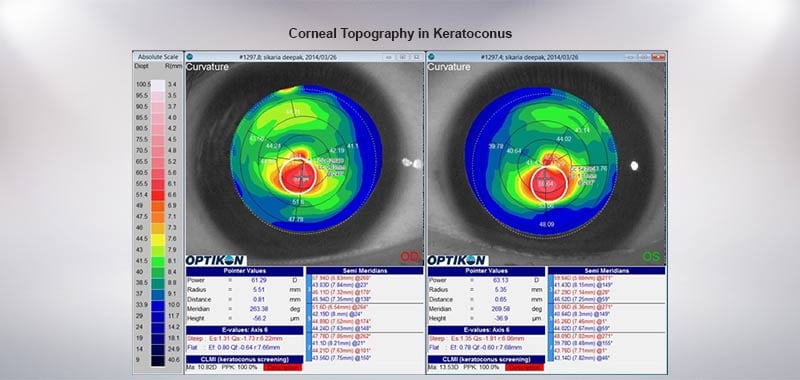800x380 pixels.
Task: Pick the 33.9 diopter blue swatch
Action: (158, 305)
